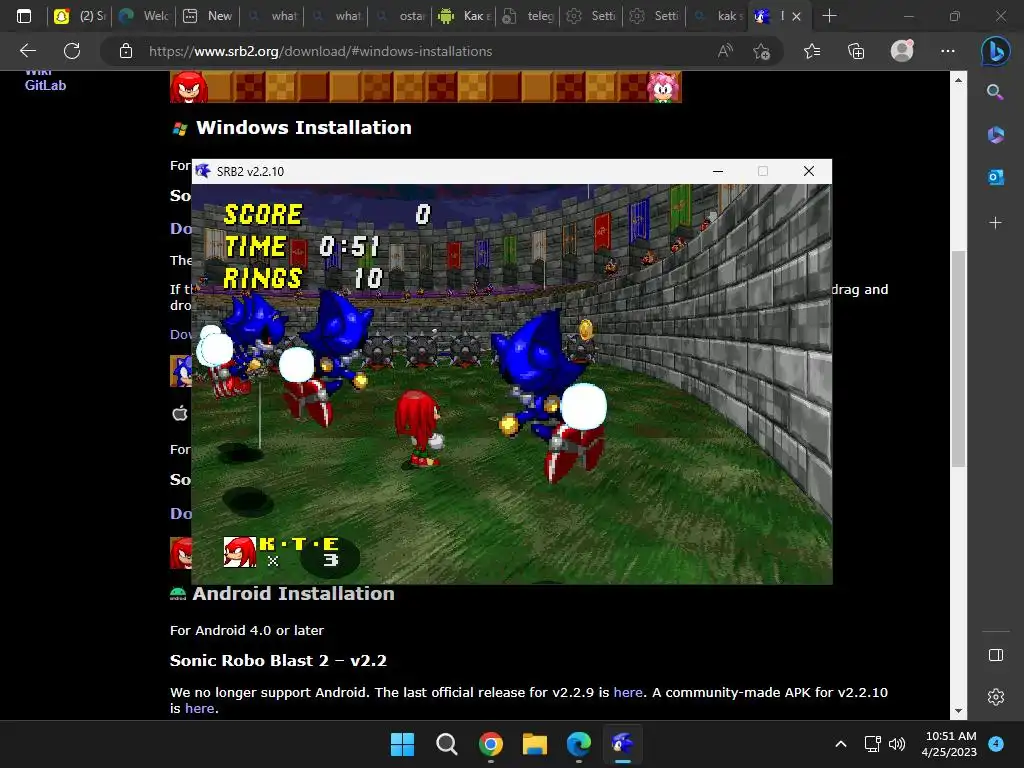Switch to Edge in the taskbar
The width and height of the screenshot is (1024, 768).
point(579,744)
